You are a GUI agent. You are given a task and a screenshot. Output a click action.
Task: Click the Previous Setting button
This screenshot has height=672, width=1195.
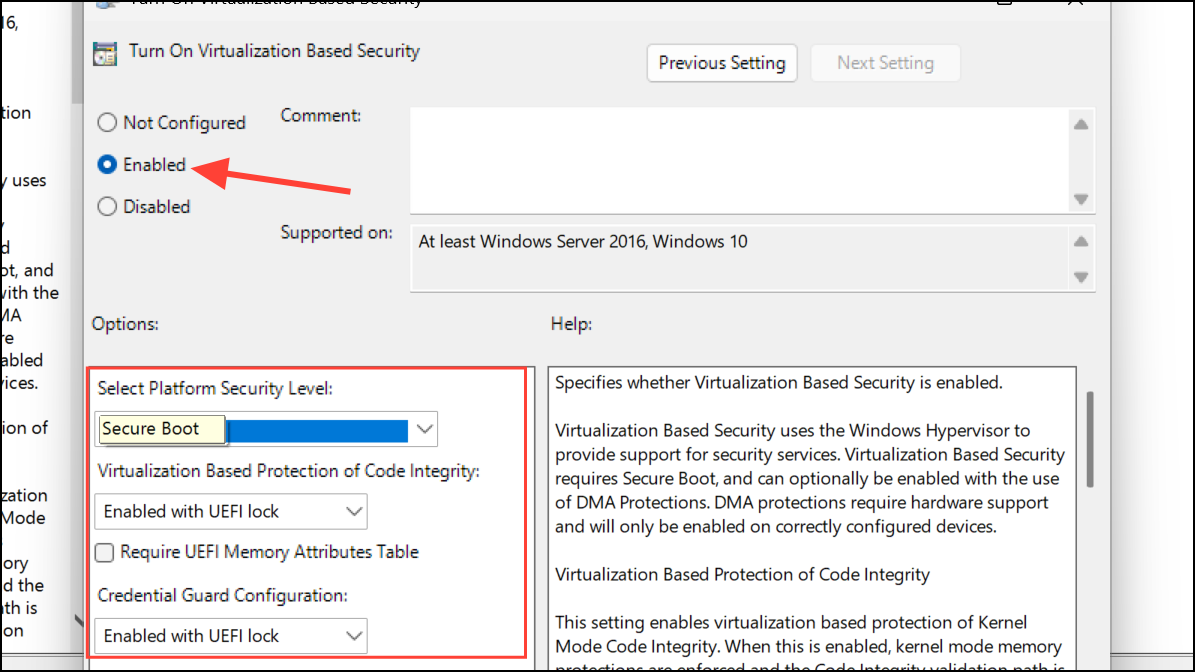722,62
